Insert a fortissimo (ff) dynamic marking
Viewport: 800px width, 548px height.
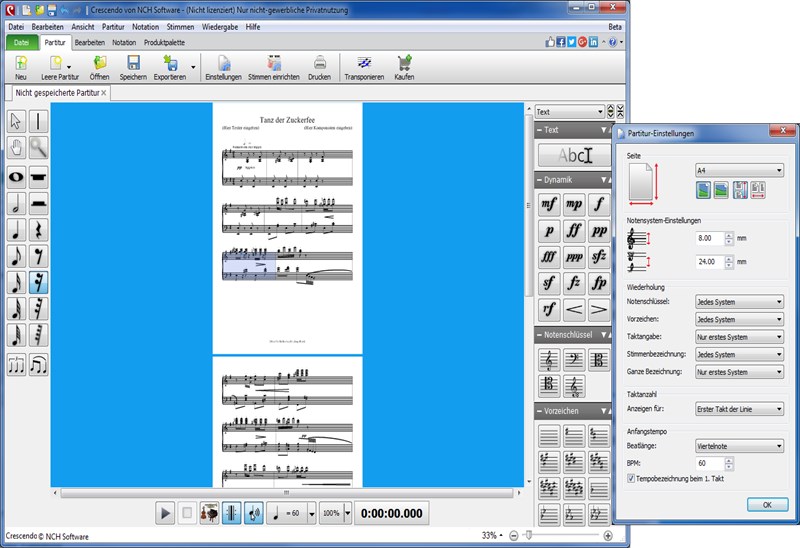pos(573,231)
